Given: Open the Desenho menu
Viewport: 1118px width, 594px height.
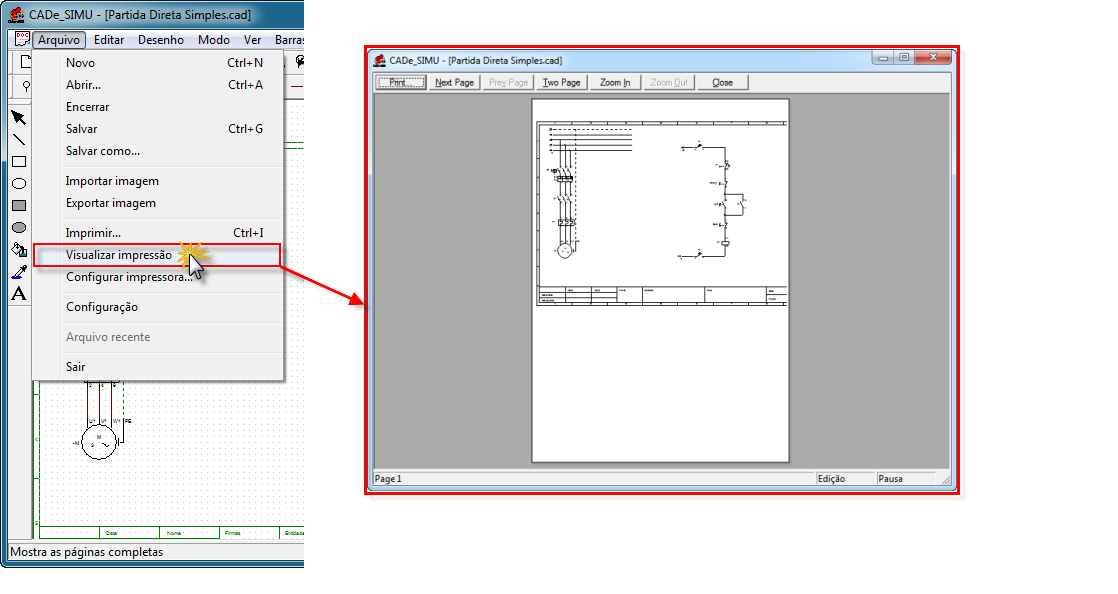Looking at the screenshot, I should (x=161, y=40).
